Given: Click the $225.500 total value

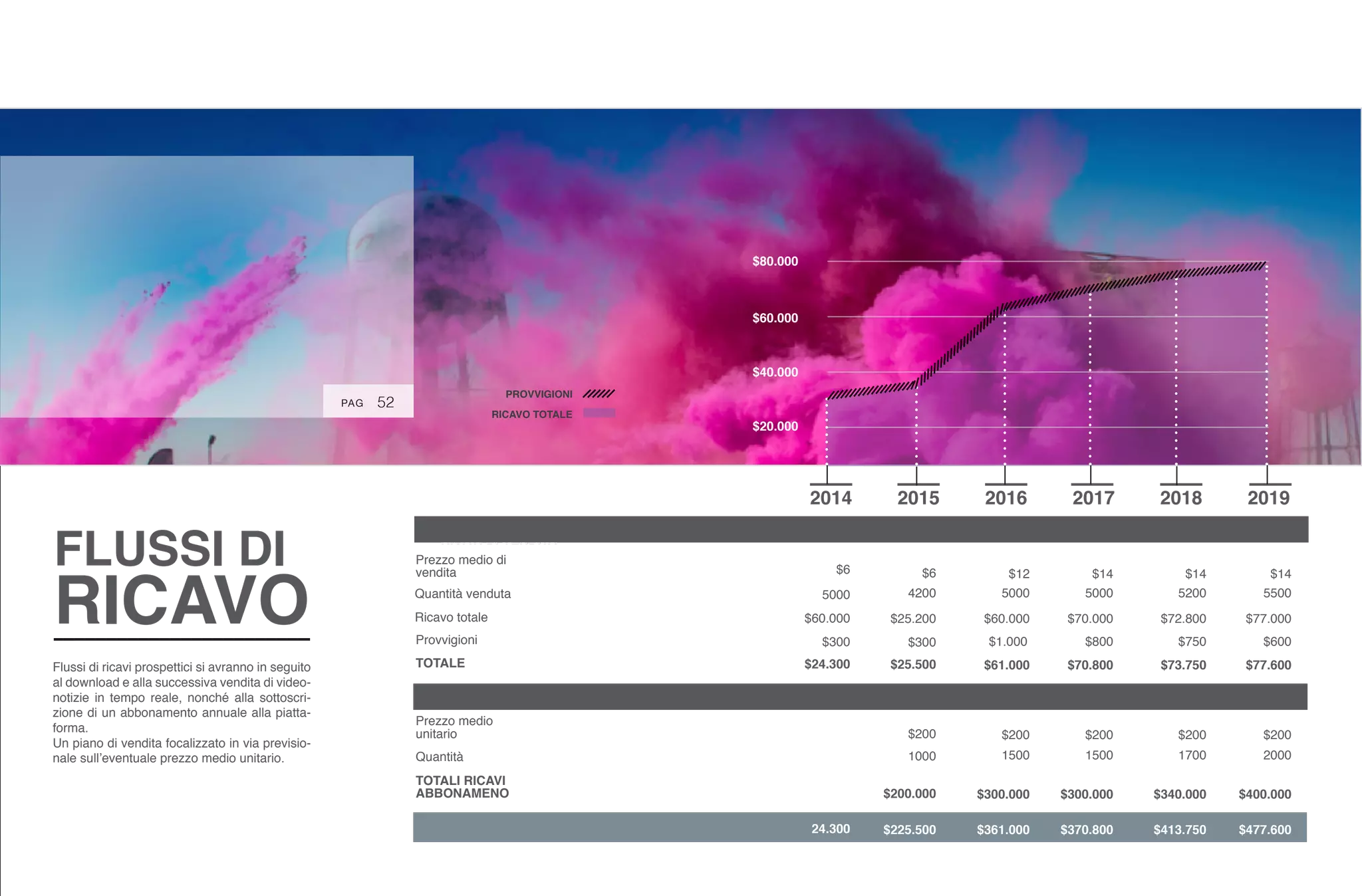Looking at the screenshot, I should tap(909, 830).
